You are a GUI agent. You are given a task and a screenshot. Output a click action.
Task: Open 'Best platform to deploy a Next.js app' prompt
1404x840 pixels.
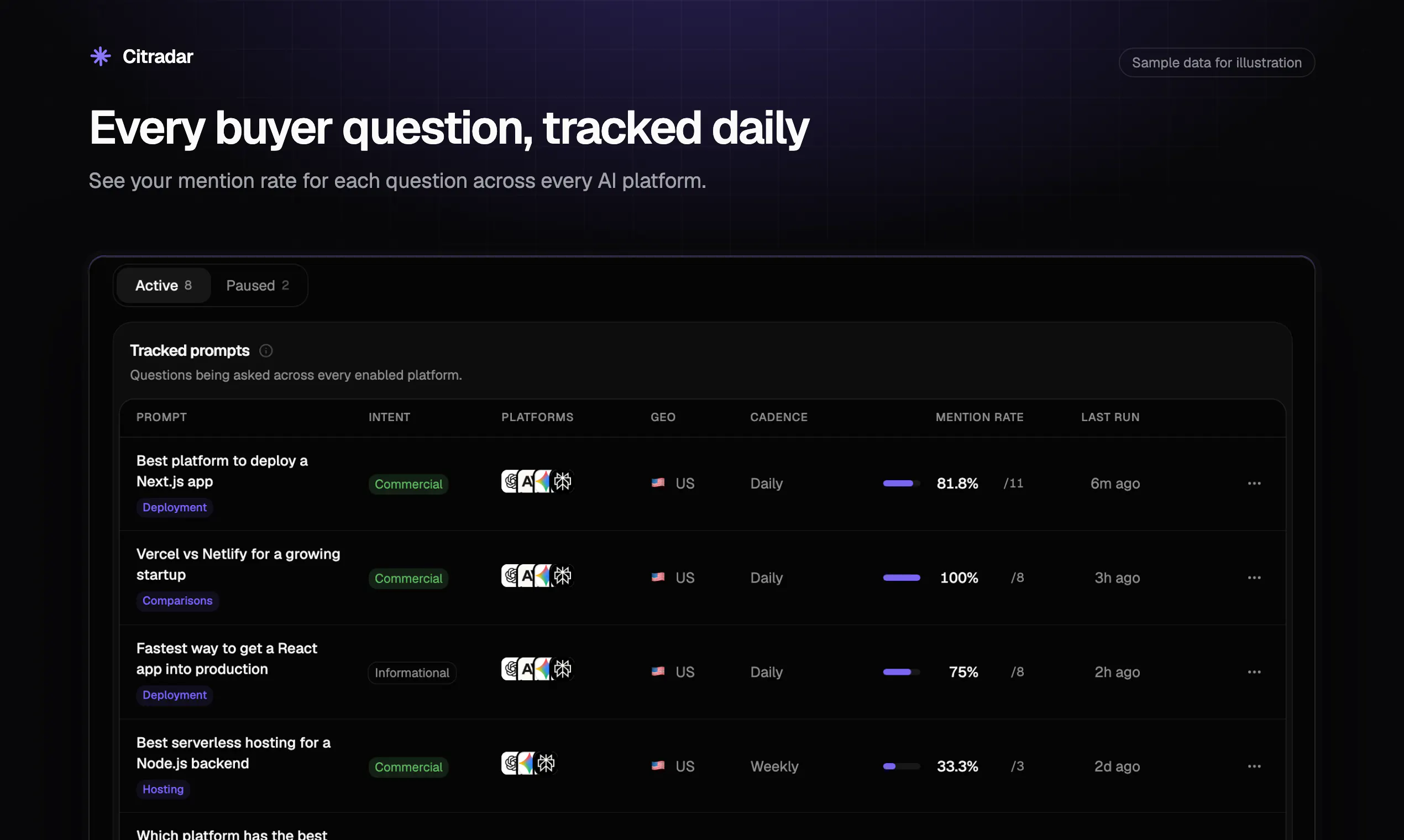click(222, 471)
